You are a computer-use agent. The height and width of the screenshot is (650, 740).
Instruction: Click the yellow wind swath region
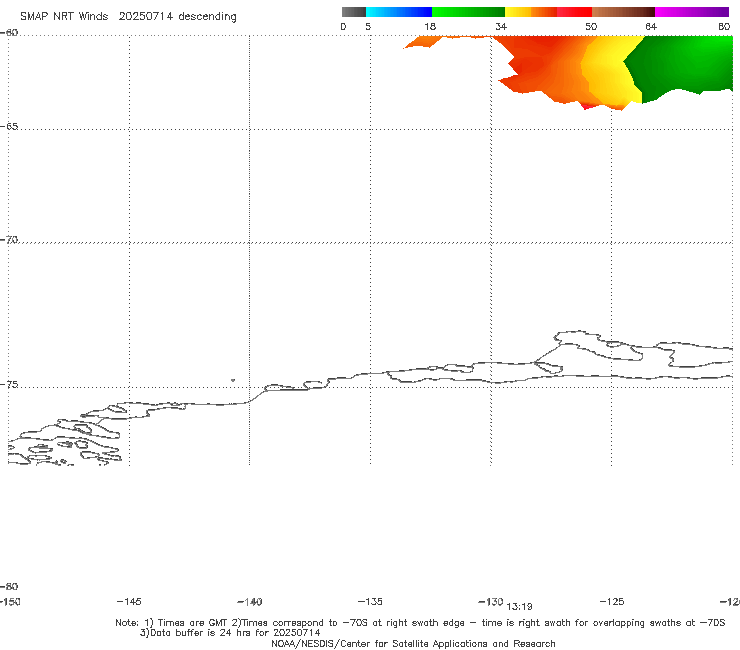[611, 71]
